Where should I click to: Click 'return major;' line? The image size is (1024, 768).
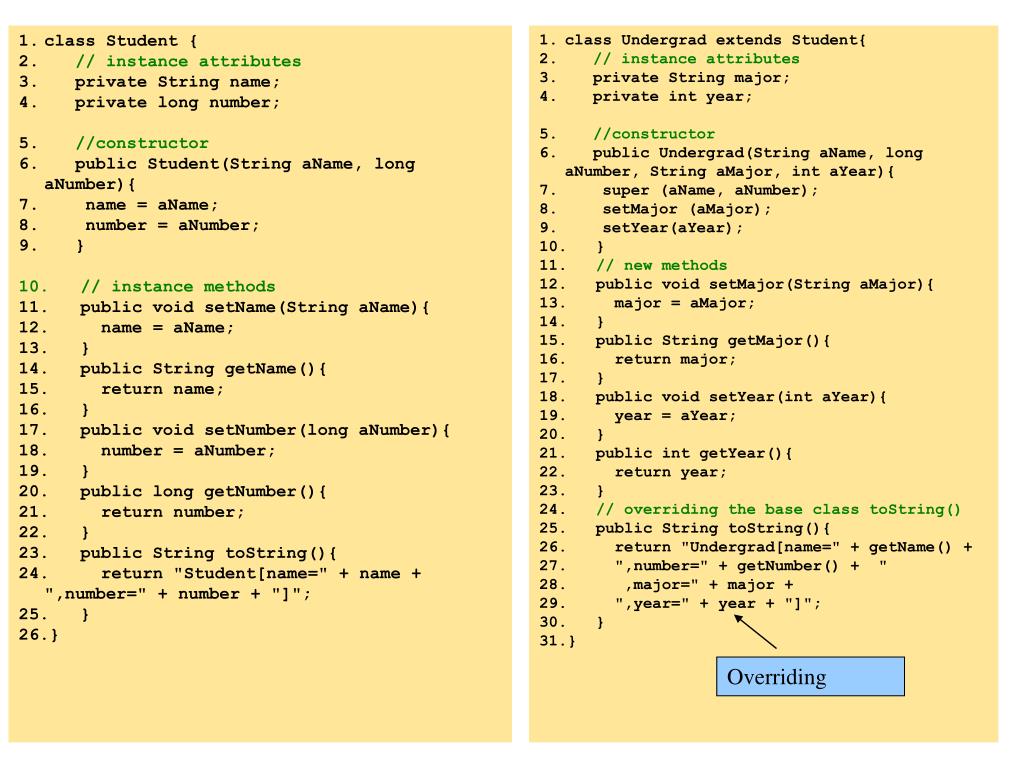675,360
